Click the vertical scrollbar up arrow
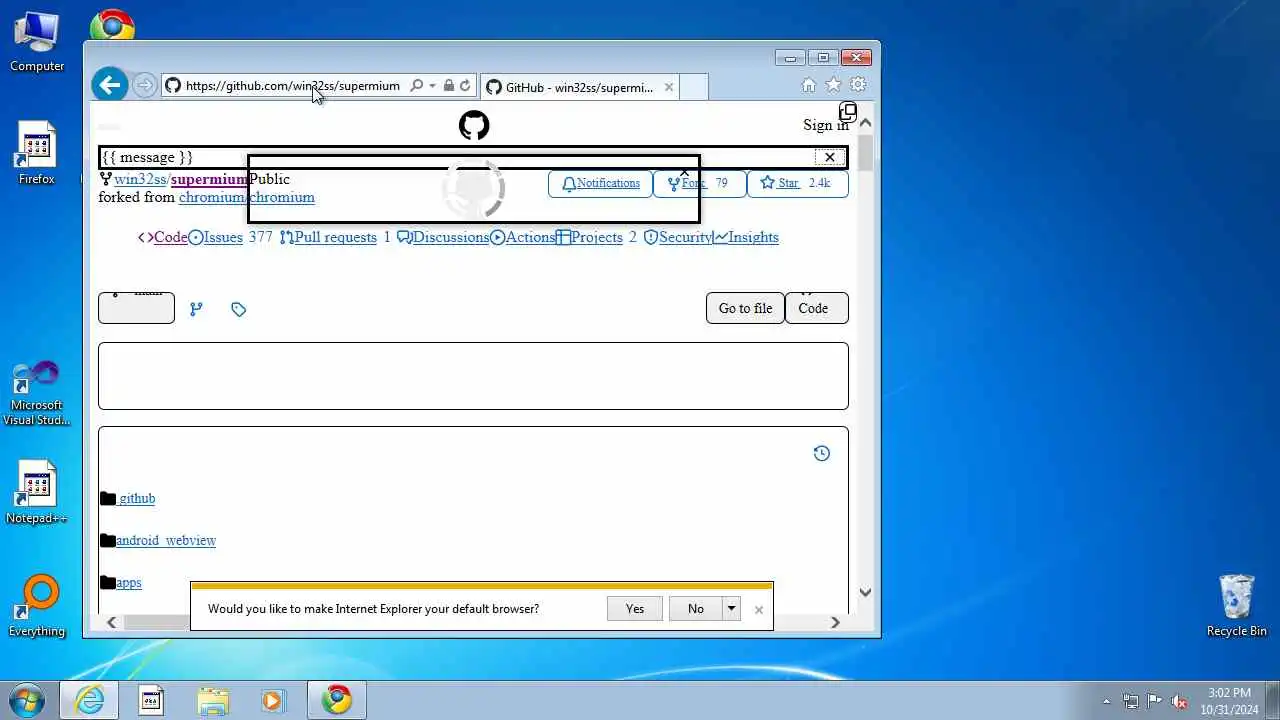 click(x=865, y=123)
